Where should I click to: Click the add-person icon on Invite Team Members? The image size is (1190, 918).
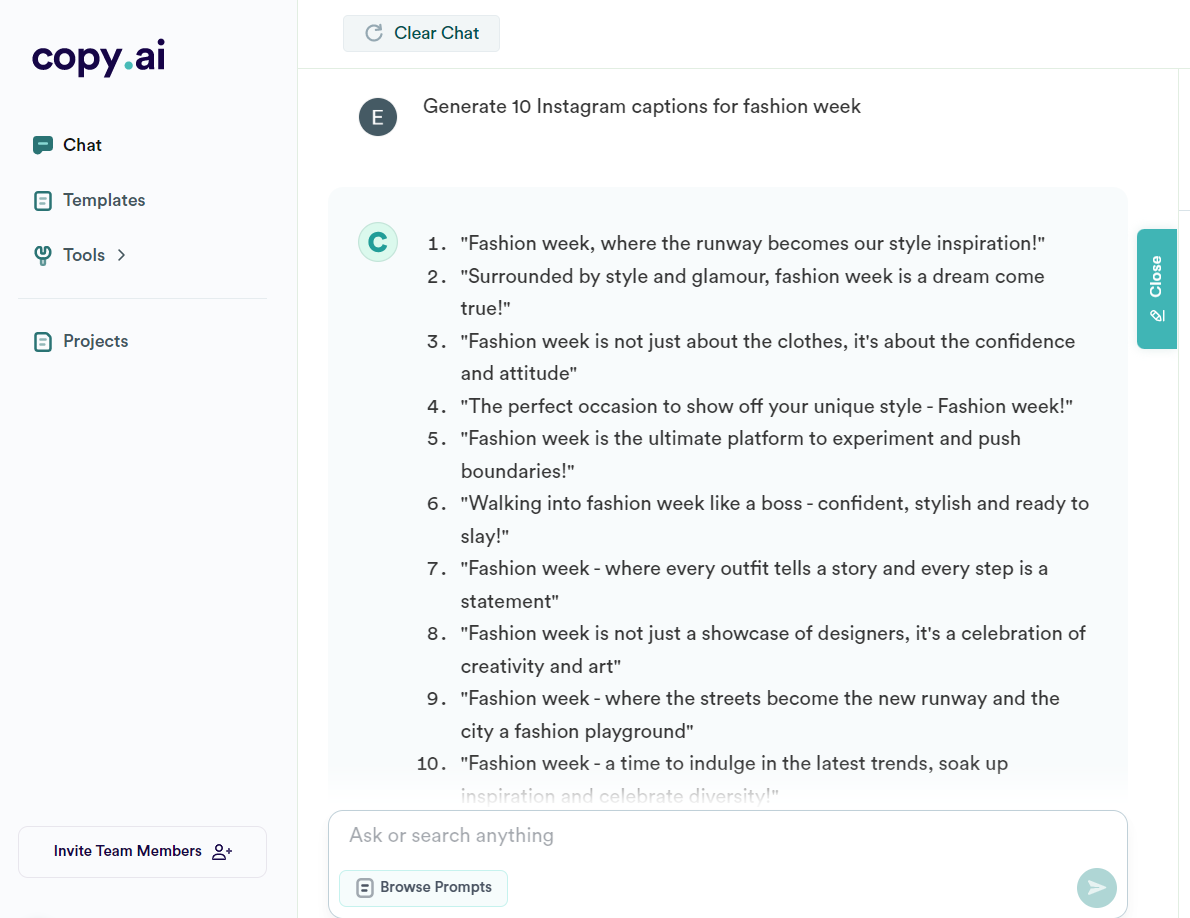[x=222, y=852]
